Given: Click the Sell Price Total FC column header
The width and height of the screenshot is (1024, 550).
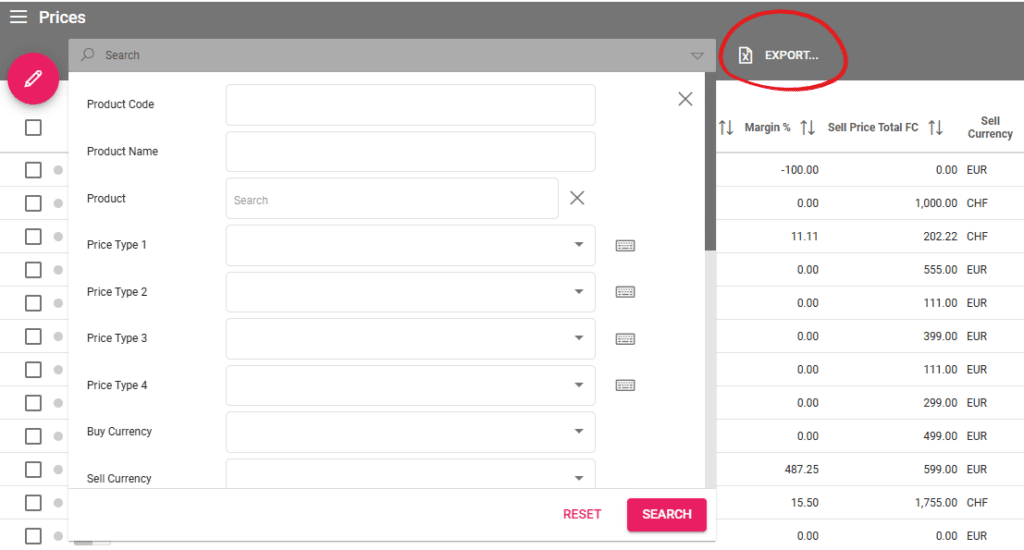Looking at the screenshot, I should click(872, 127).
